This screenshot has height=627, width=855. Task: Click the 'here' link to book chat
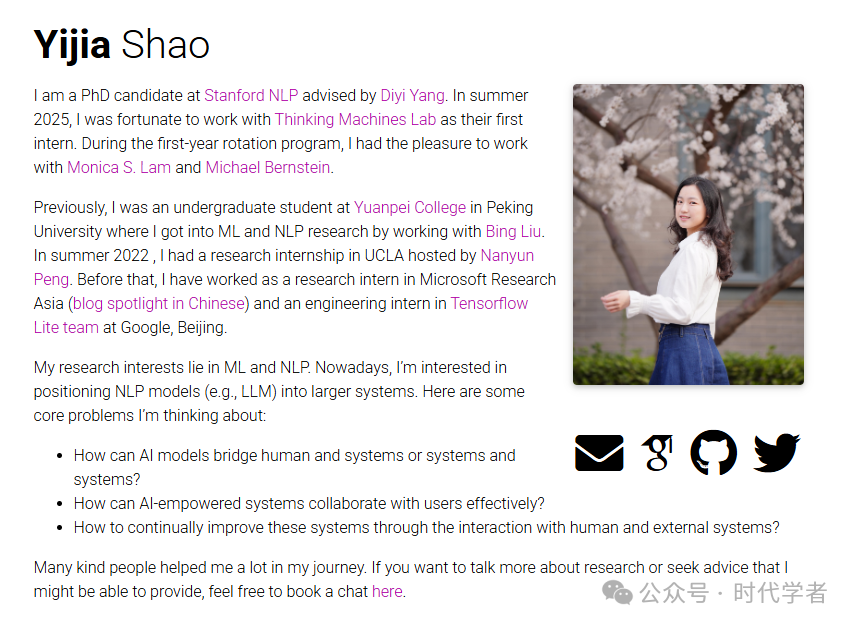pos(386,592)
